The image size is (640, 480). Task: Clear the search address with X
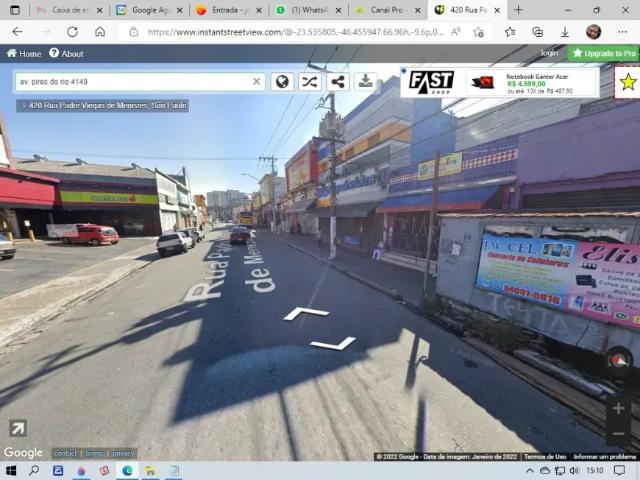[x=256, y=82]
